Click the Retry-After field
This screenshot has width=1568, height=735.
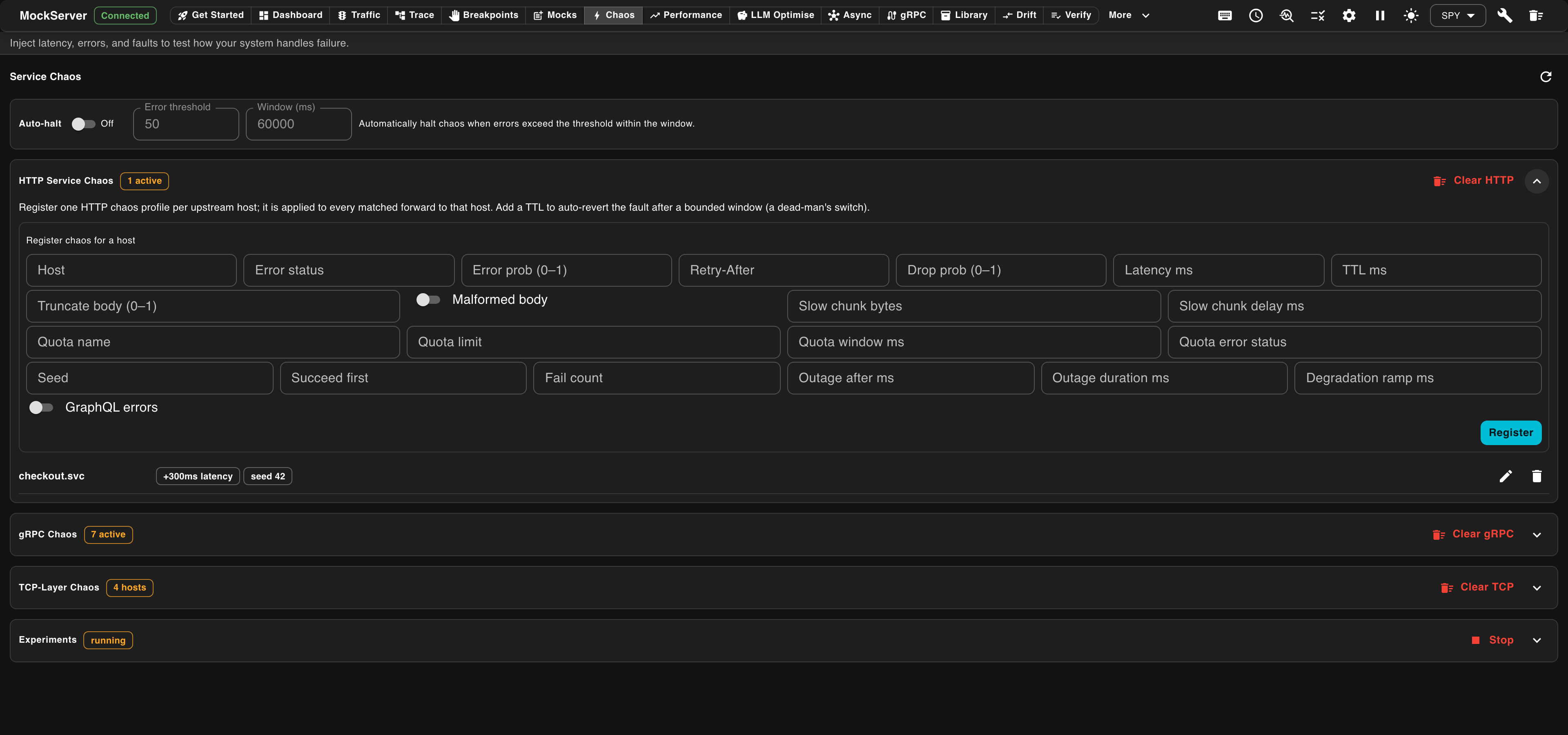pyautogui.click(x=784, y=270)
